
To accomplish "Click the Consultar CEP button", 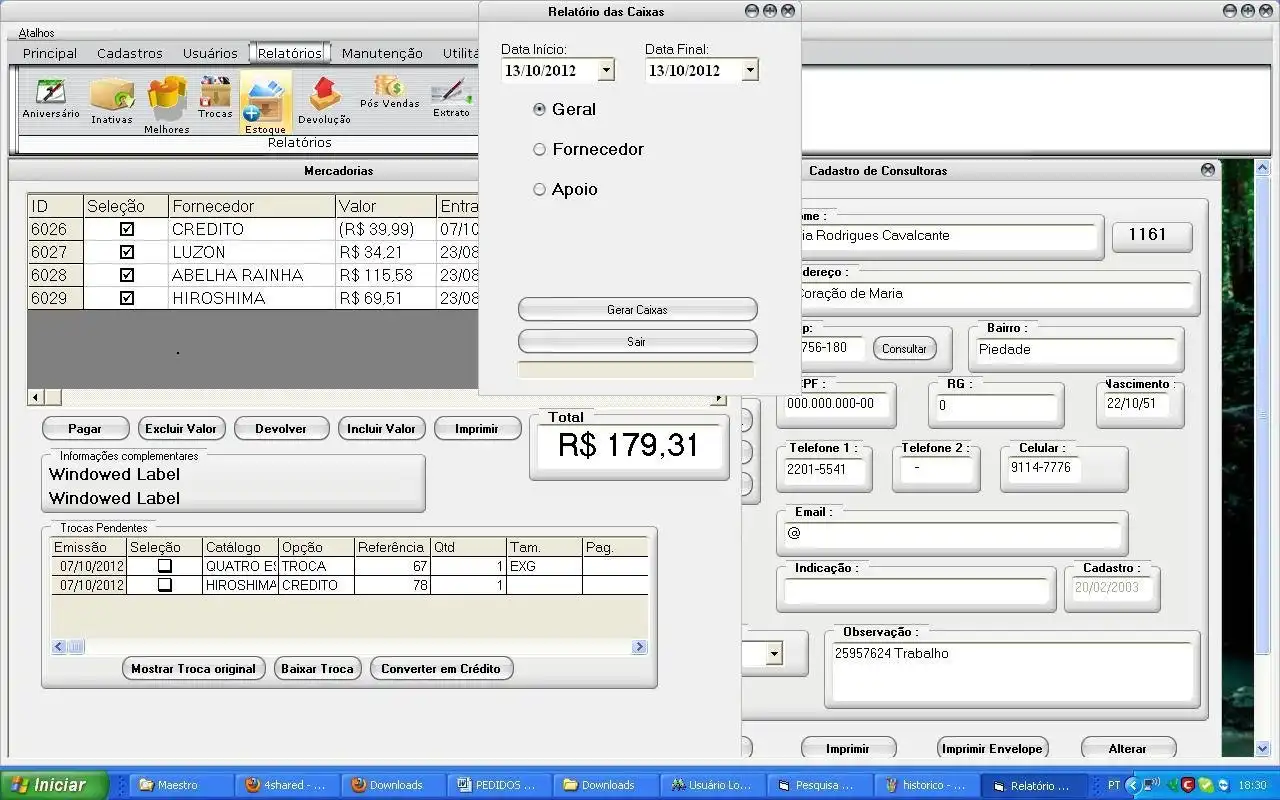I will 905,348.
